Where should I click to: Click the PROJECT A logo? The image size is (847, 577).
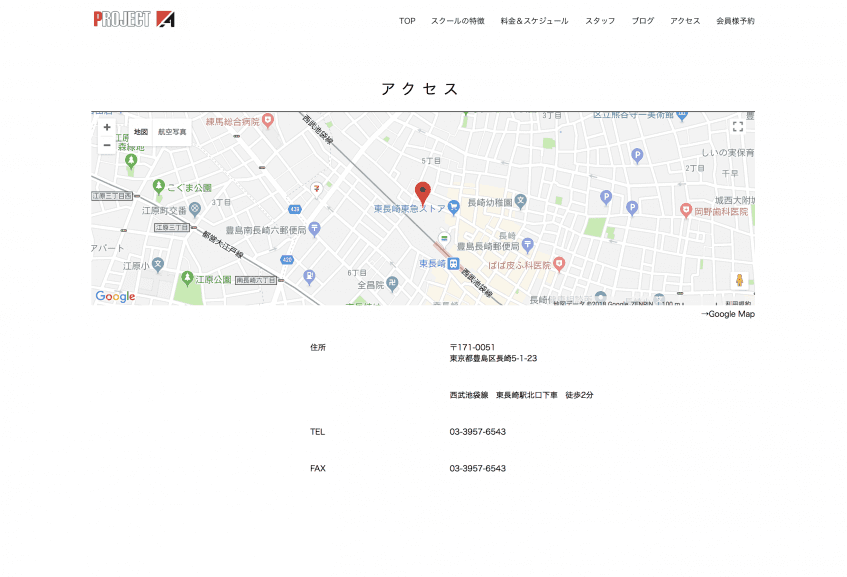tap(134, 19)
